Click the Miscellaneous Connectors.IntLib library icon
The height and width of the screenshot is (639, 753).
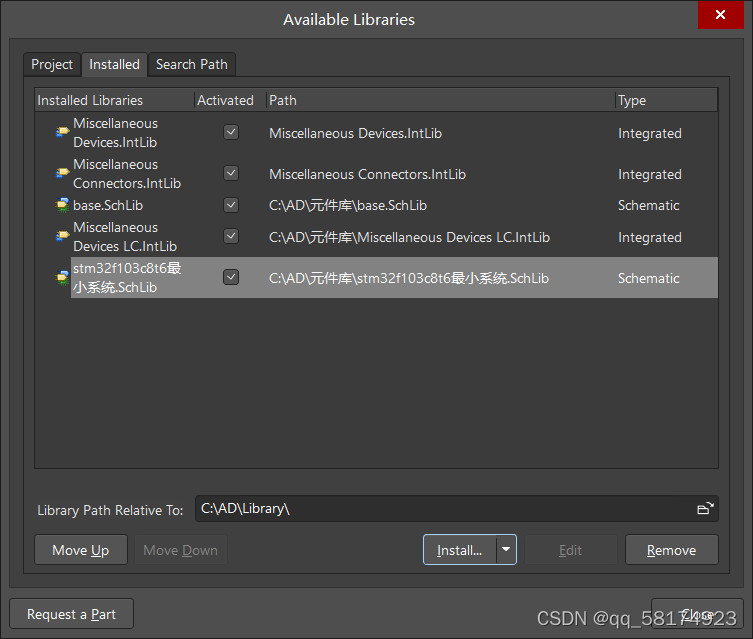point(62,174)
